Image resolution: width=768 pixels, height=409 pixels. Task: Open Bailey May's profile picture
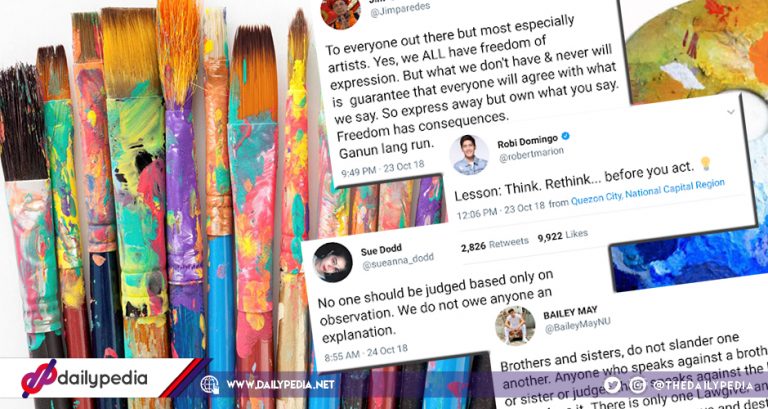point(515,326)
